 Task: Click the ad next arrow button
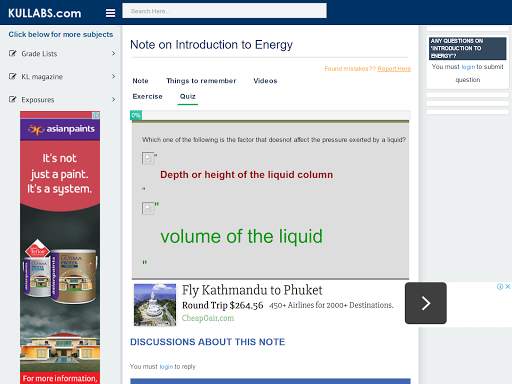pyautogui.click(x=426, y=303)
